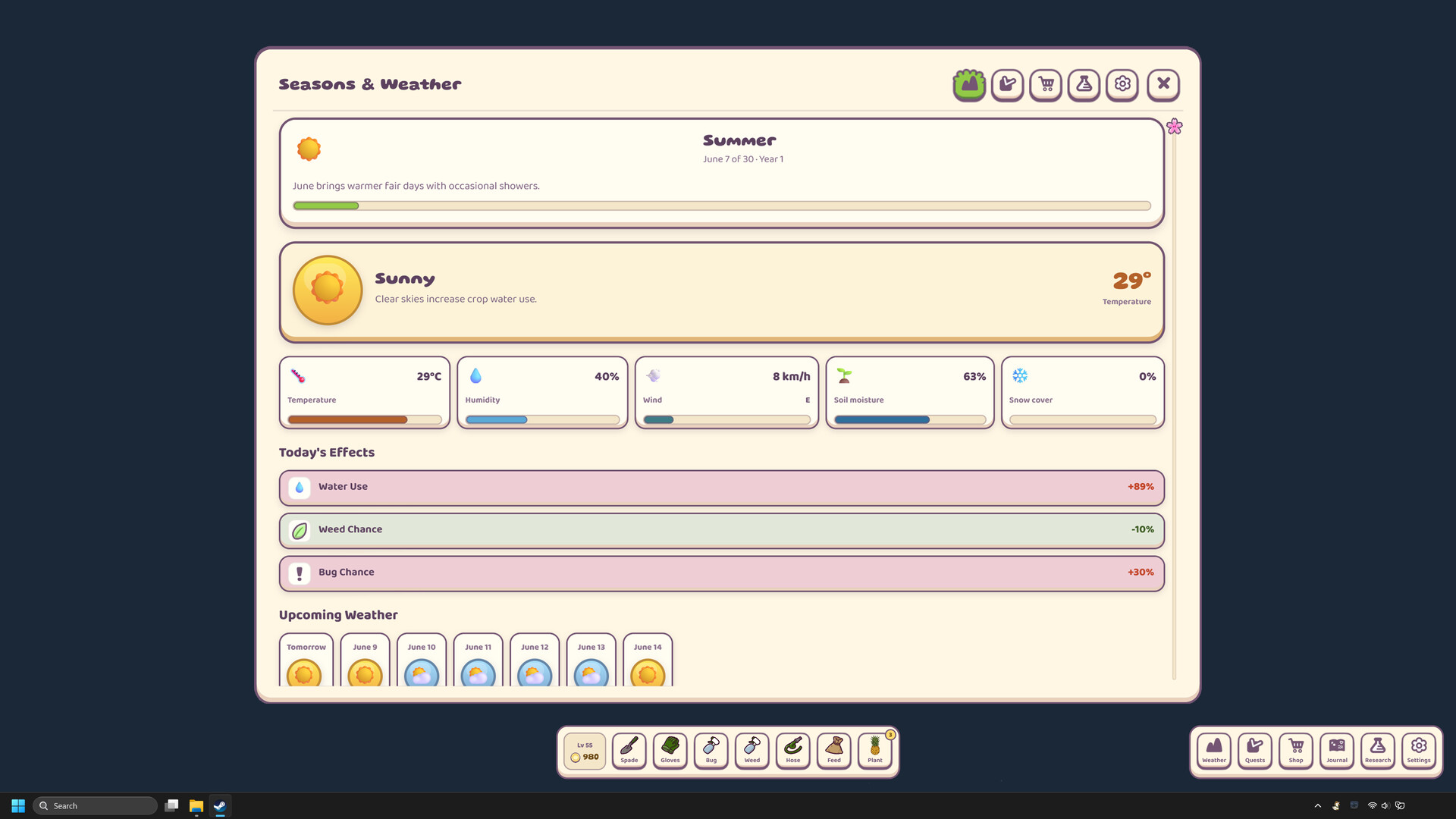Image resolution: width=1456 pixels, height=819 pixels.
Task: Select the Weed spray tool
Action: (x=752, y=751)
